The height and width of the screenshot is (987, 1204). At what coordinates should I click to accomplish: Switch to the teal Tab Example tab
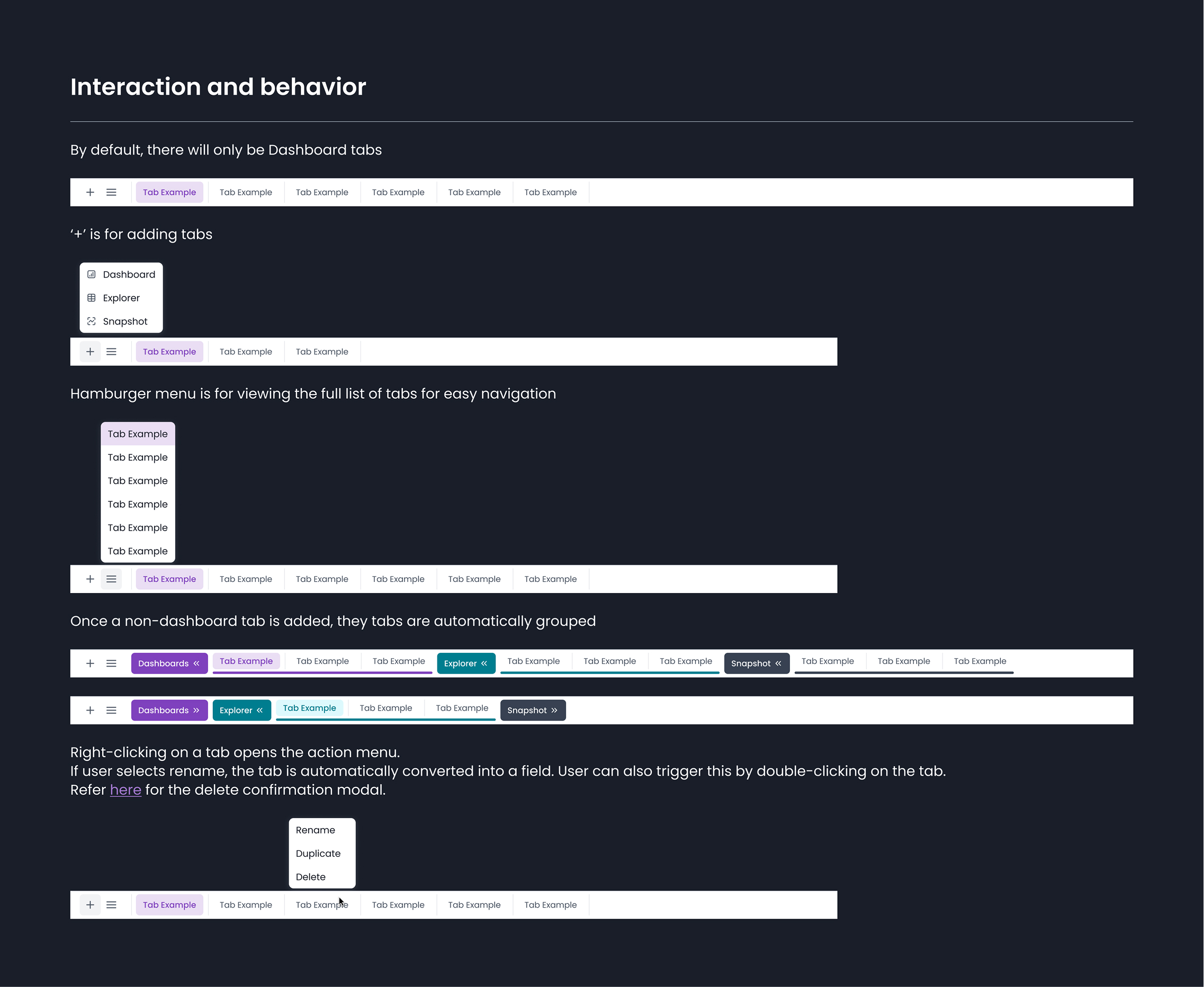click(x=310, y=708)
